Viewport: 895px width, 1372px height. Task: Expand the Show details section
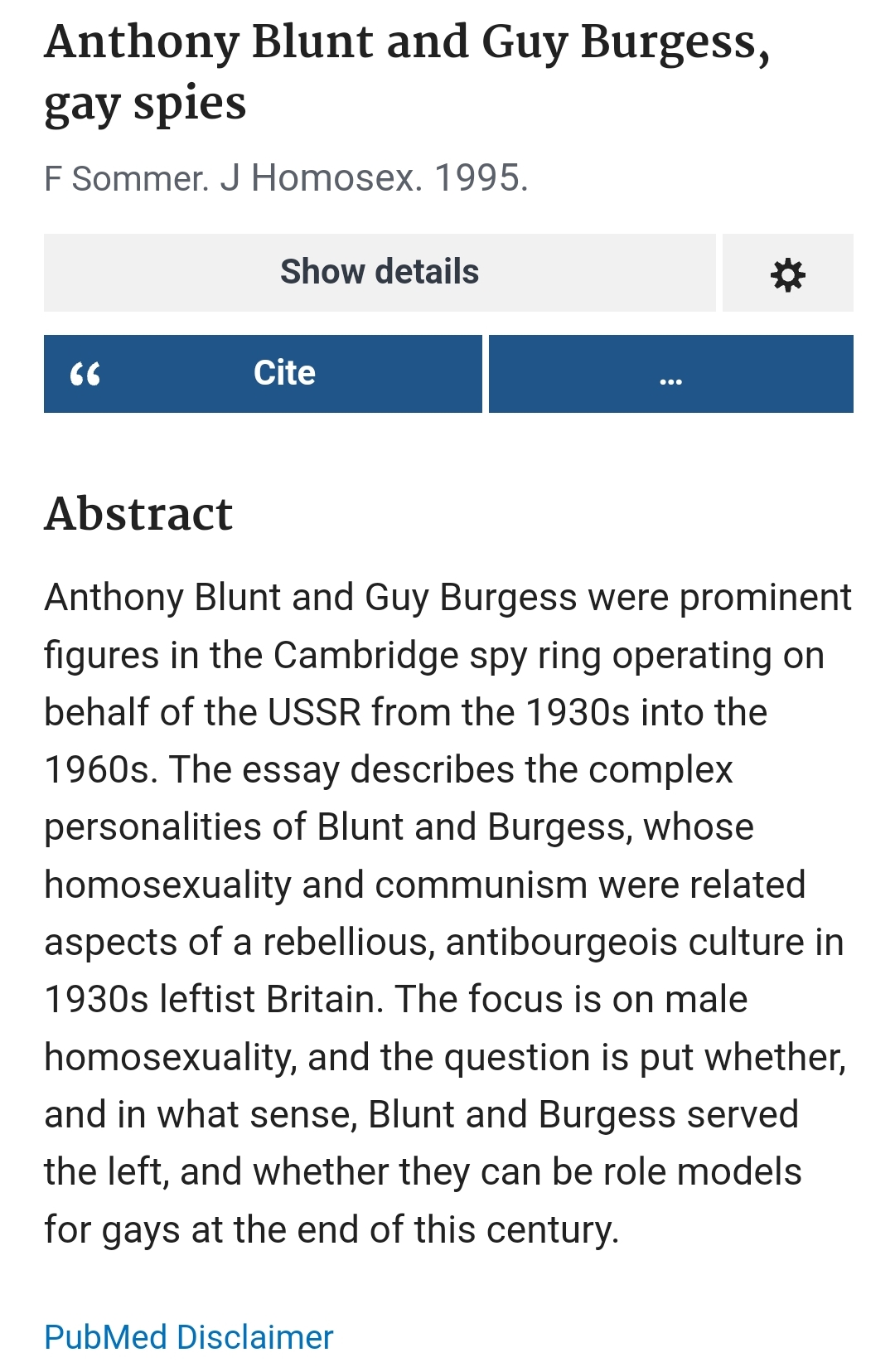(x=380, y=273)
